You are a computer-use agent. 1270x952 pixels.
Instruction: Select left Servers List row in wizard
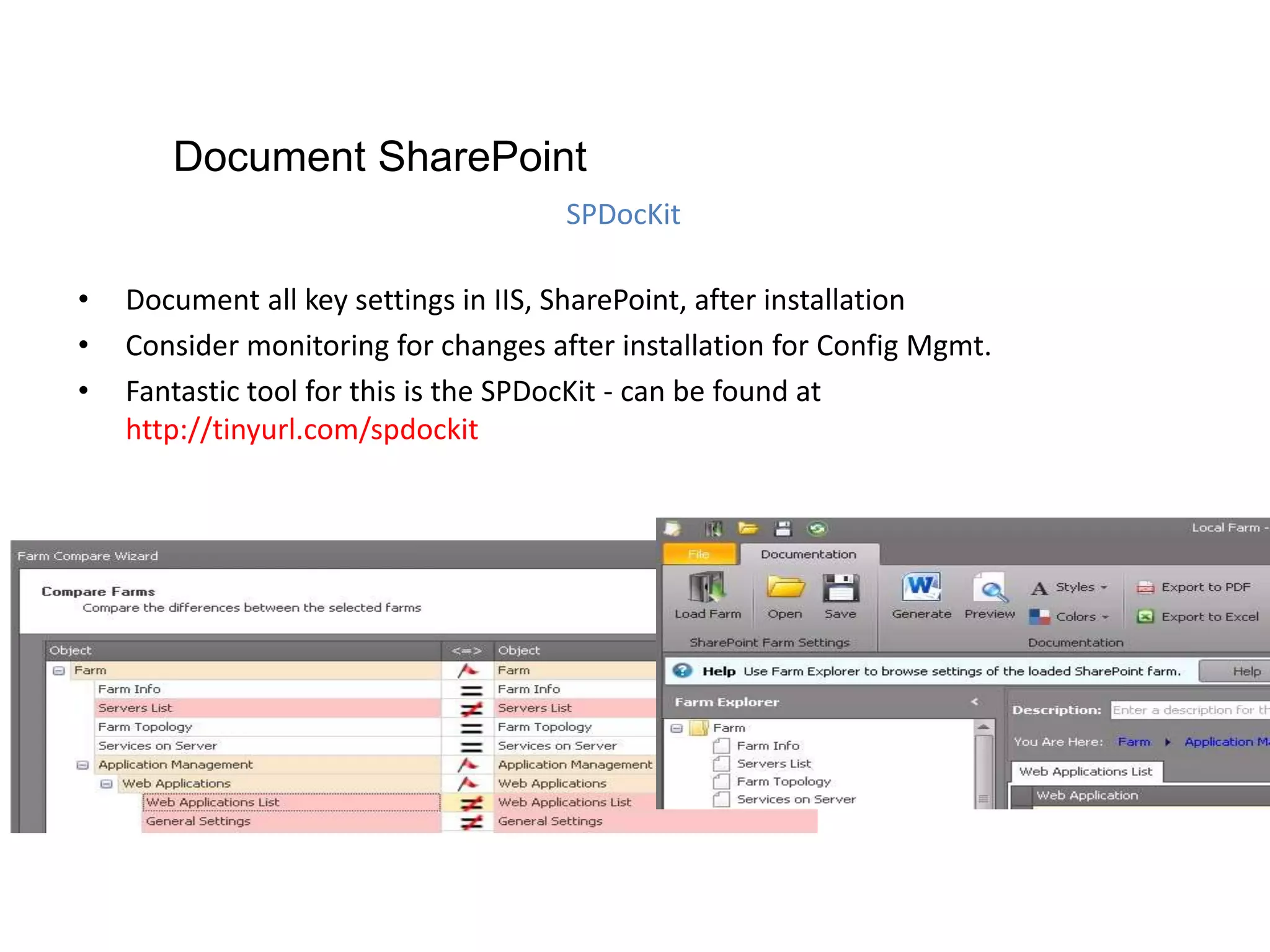268,708
